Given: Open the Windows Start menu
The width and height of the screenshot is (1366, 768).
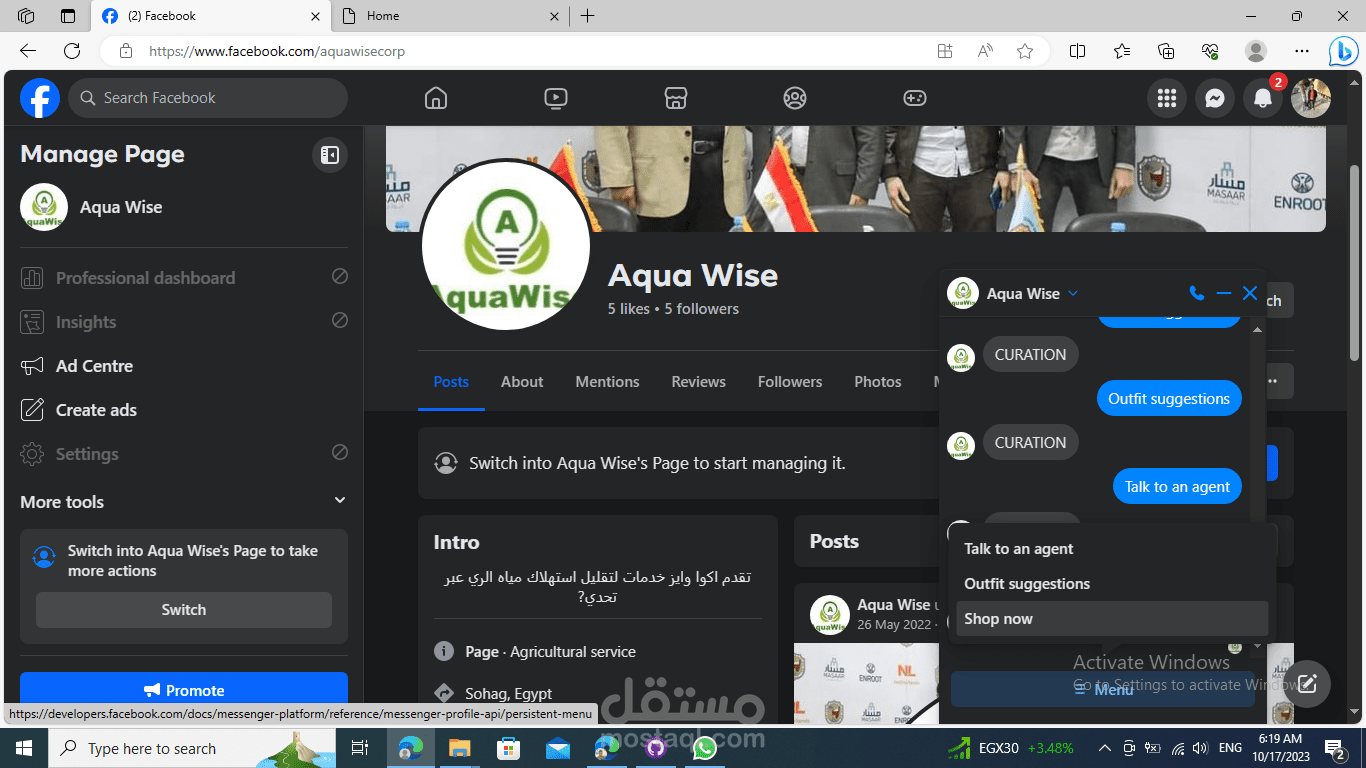Looking at the screenshot, I should [x=24, y=748].
